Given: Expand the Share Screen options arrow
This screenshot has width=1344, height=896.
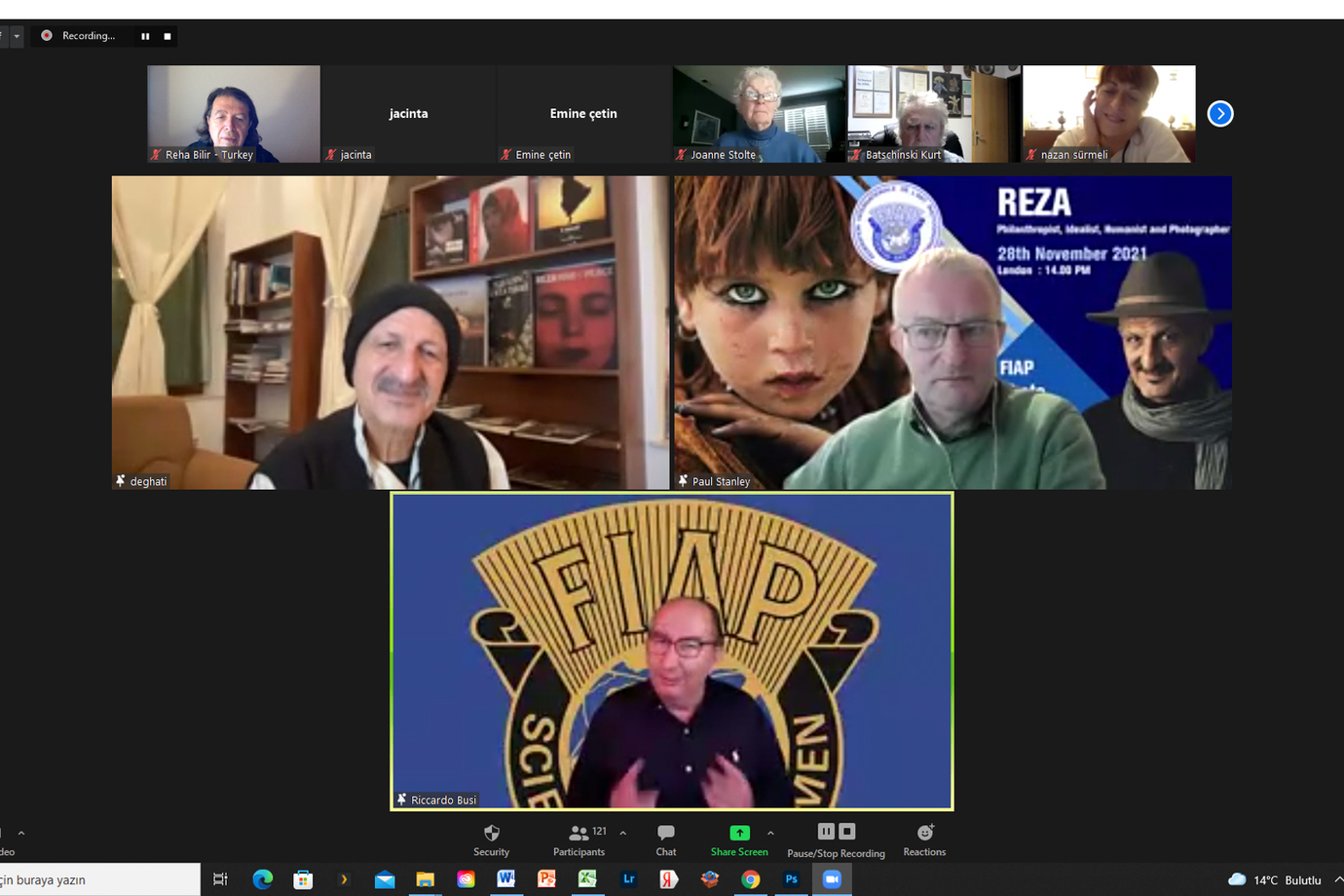Looking at the screenshot, I should [x=770, y=833].
